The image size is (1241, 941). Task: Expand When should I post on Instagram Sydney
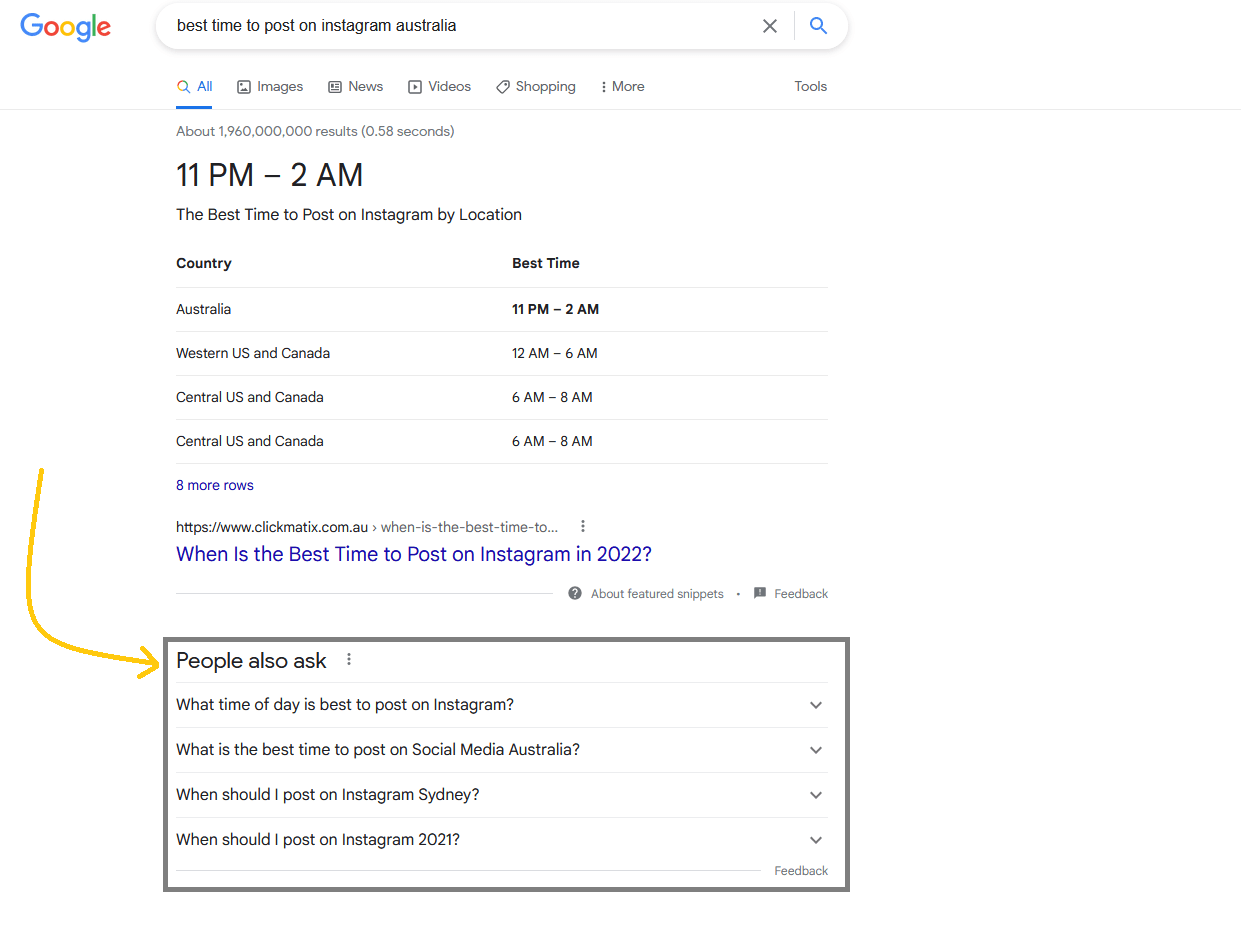tap(502, 795)
